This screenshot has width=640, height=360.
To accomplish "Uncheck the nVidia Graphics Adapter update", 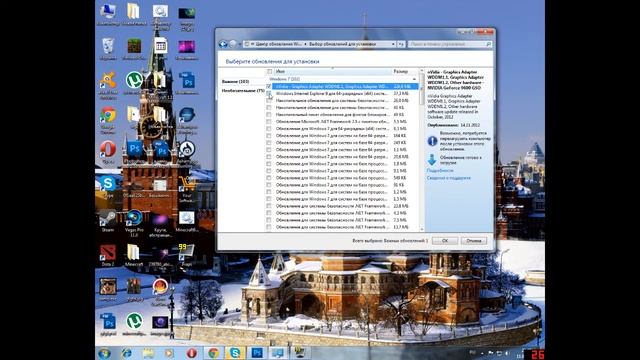I will click(x=269, y=87).
